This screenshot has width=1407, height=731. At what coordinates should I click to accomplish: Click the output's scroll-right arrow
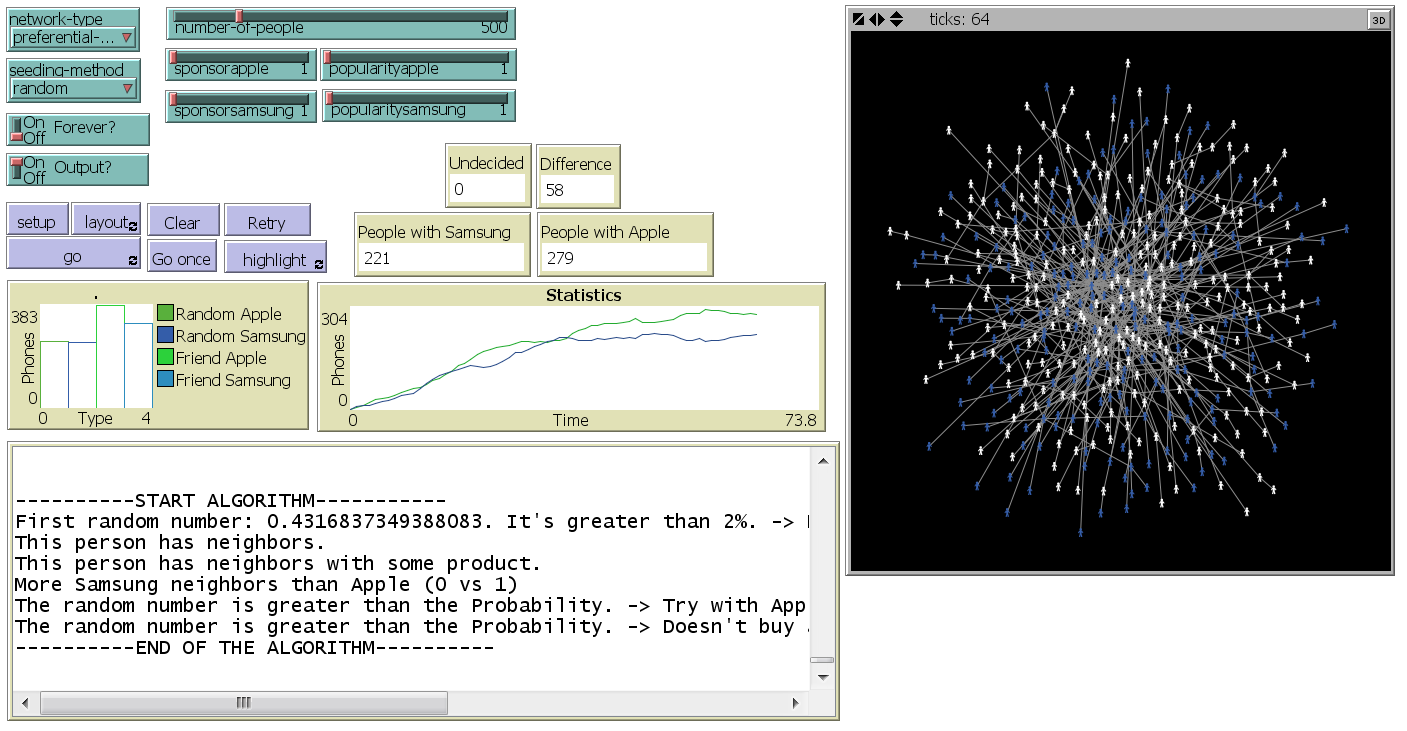pyautogui.click(x=797, y=703)
